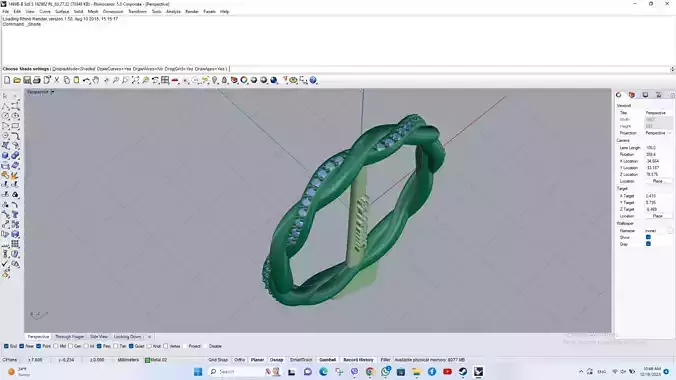Toggle the Perp osnap checkbox
676x380 pixels.
[x=99, y=346]
